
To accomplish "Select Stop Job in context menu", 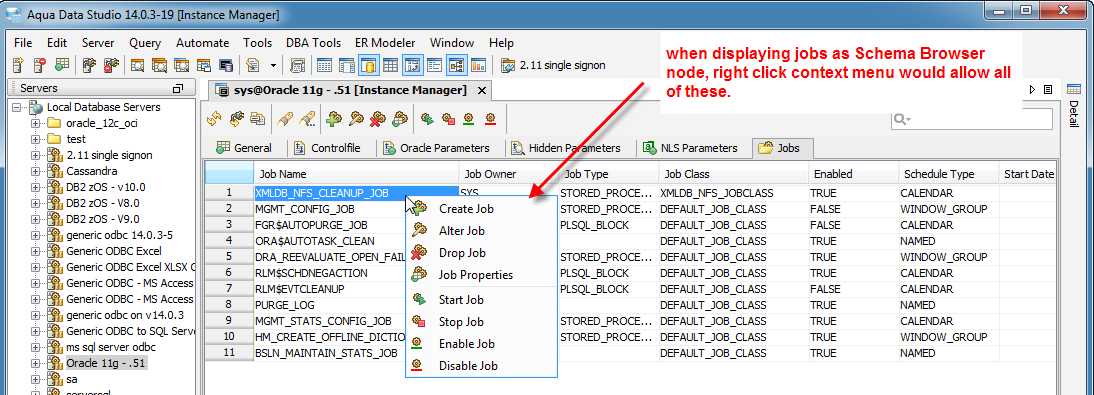I will tap(481, 322).
